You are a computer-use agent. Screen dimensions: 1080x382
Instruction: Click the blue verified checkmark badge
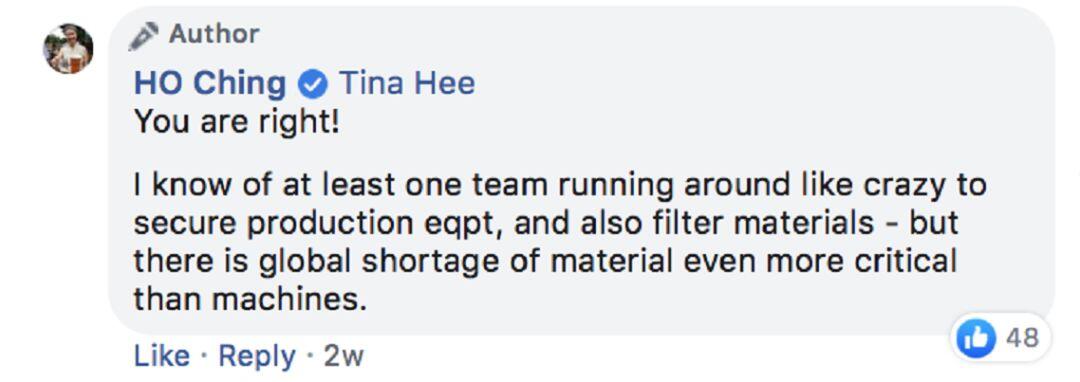[x=311, y=85]
